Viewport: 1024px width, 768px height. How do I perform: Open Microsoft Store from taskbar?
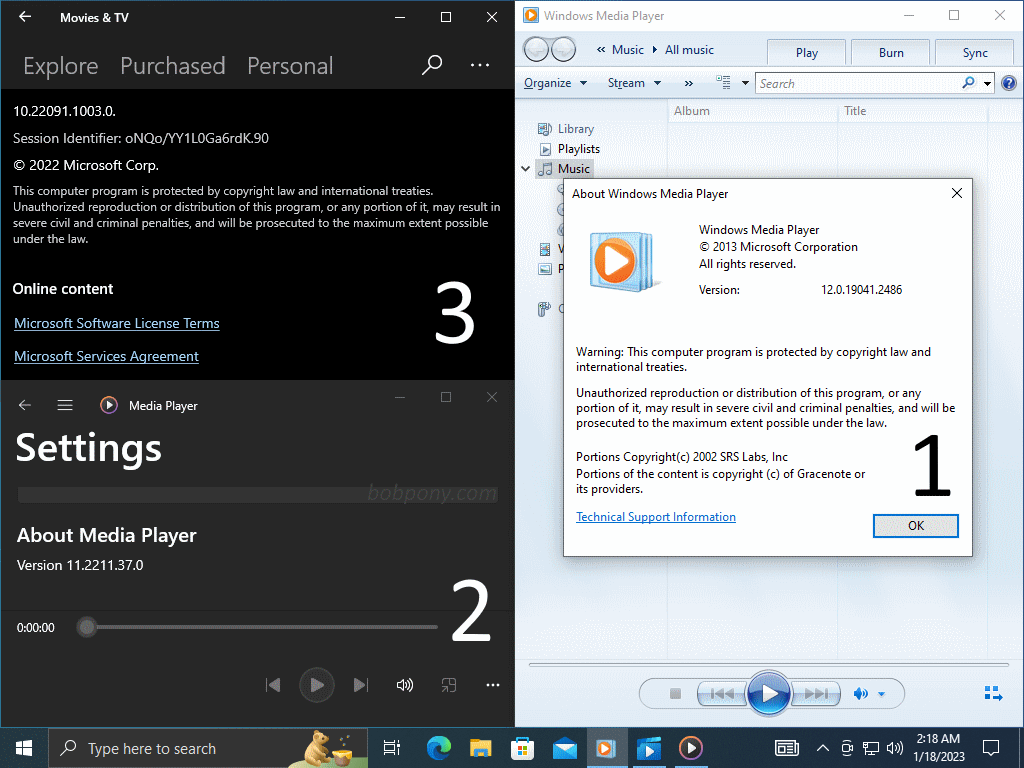tap(522, 748)
